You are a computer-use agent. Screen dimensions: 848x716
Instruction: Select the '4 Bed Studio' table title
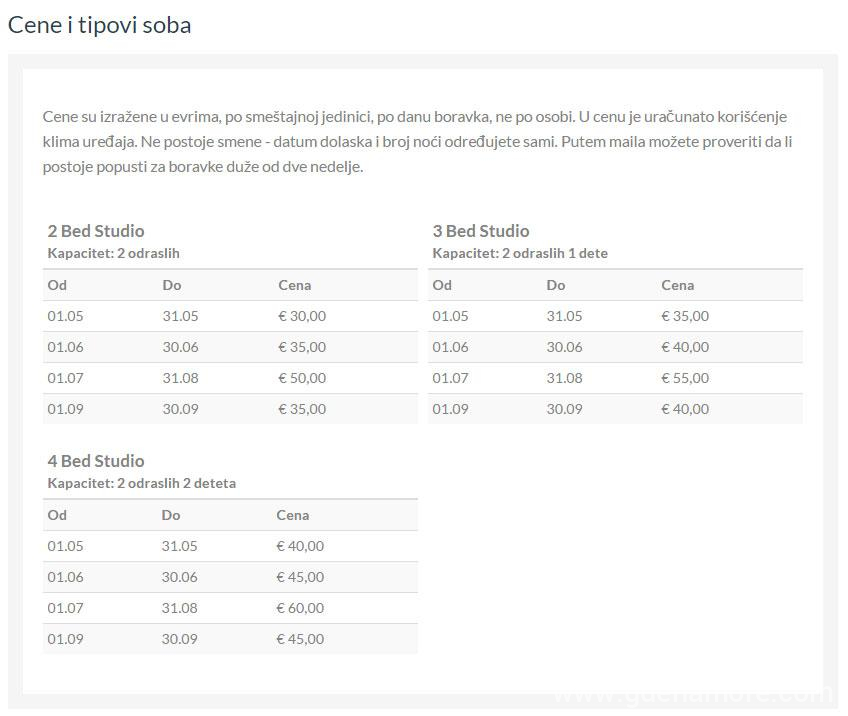click(x=96, y=461)
